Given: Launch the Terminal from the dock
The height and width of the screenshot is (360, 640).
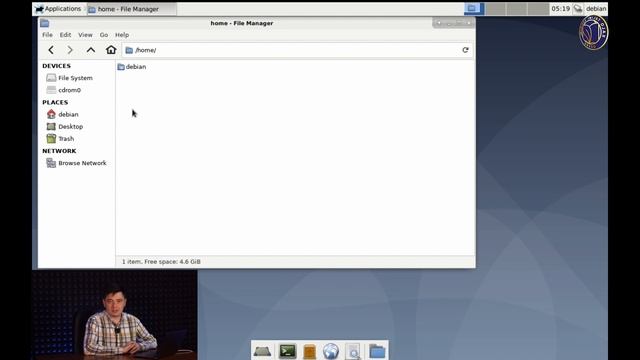Looking at the screenshot, I should pyautogui.click(x=287, y=351).
